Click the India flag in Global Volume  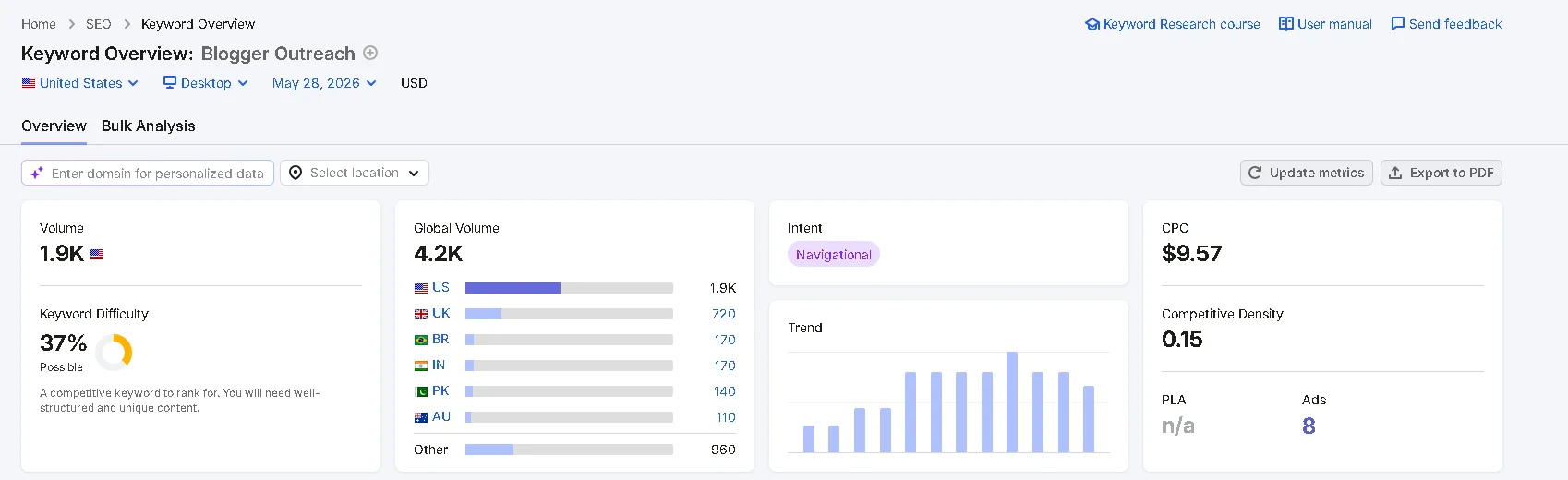[421, 366]
